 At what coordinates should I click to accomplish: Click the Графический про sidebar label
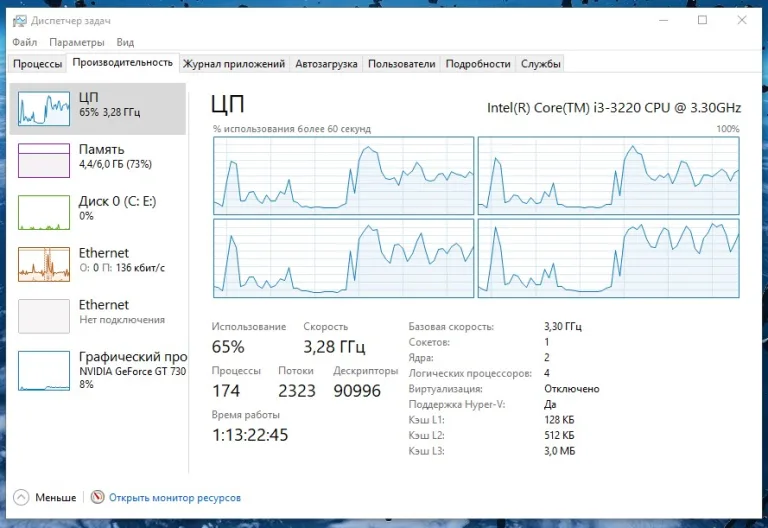click(133, 357)
